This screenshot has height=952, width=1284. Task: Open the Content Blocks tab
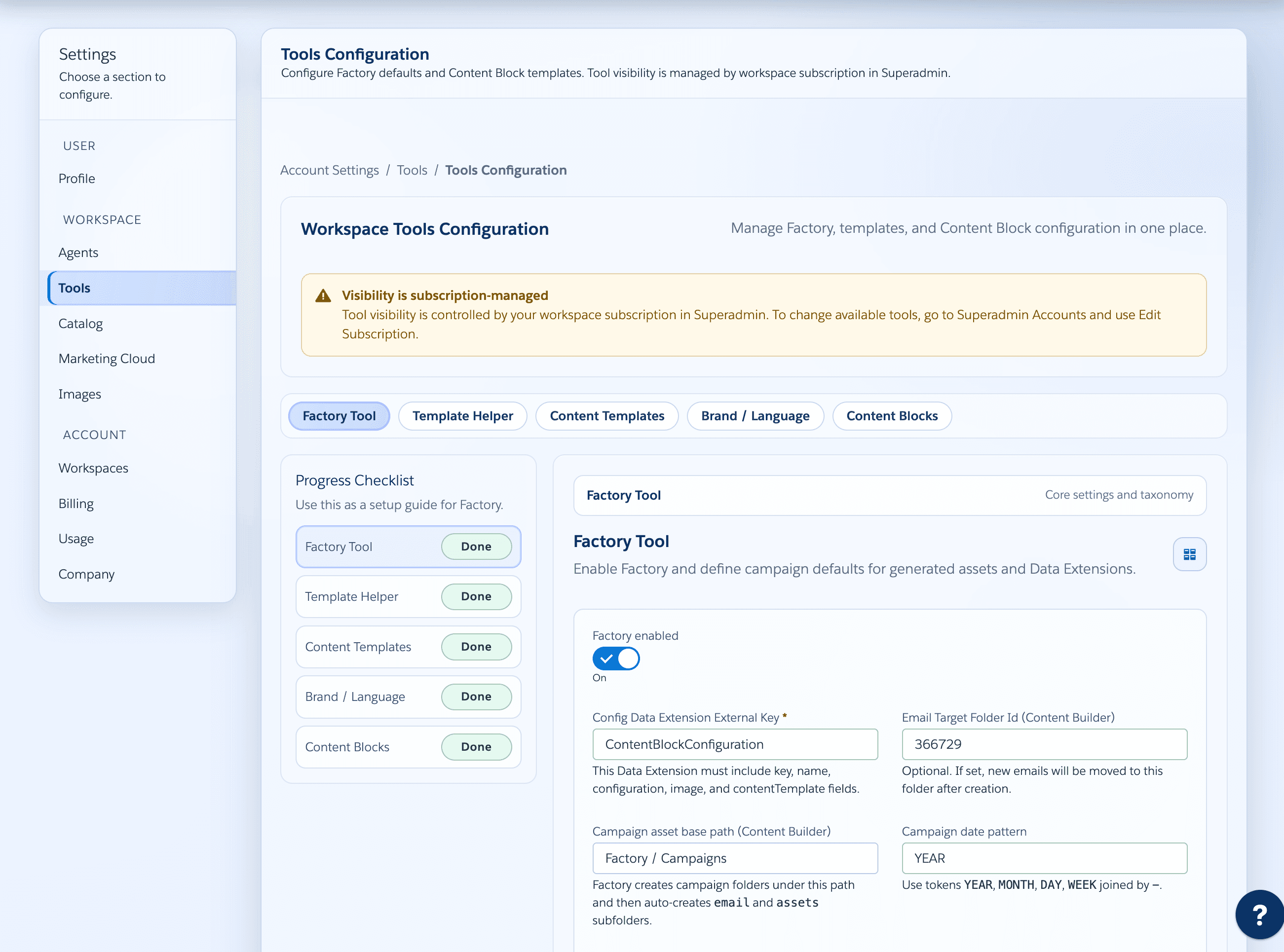coord(891,416)
